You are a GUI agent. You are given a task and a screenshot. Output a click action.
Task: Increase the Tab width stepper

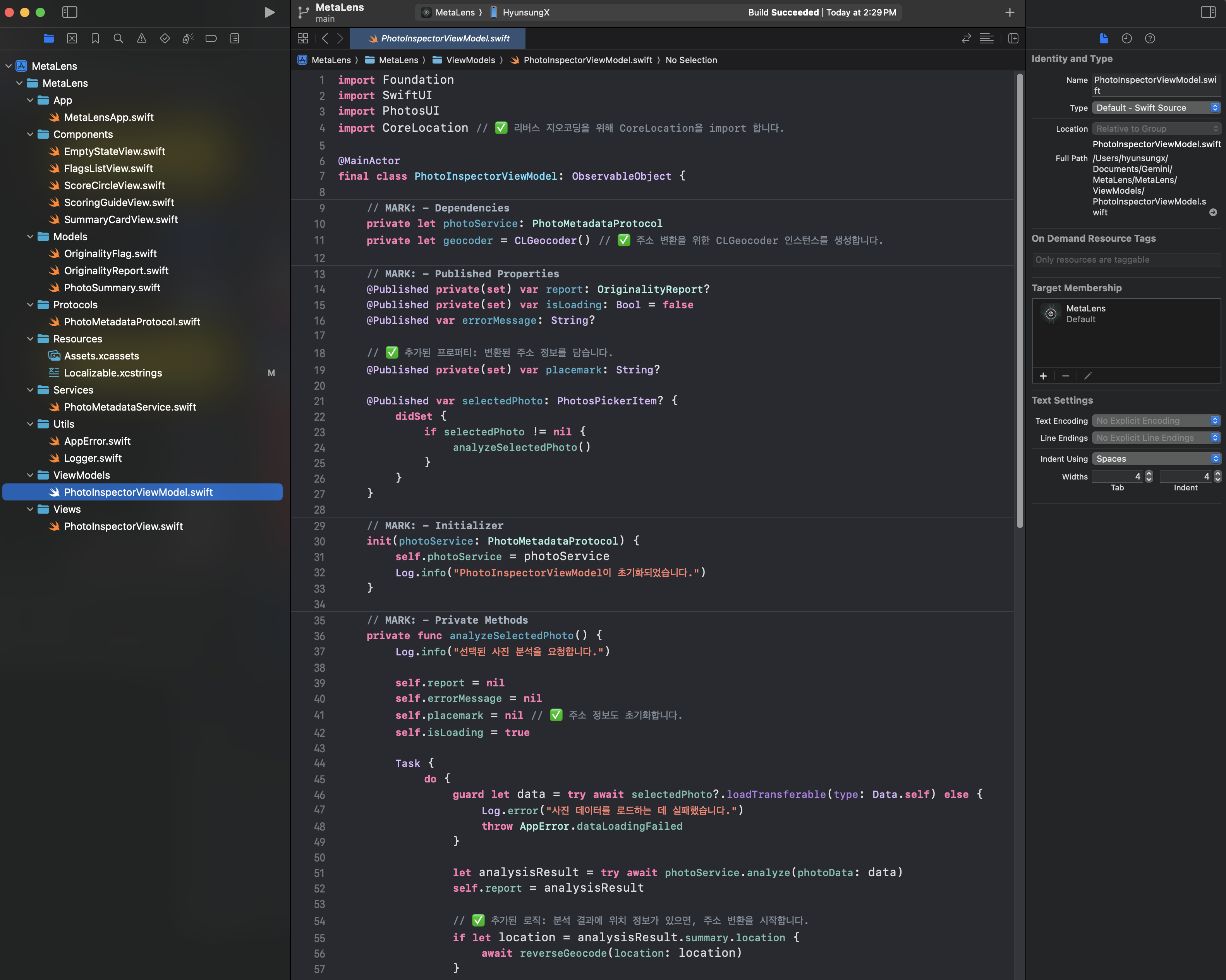click(x=1149, y=473)
